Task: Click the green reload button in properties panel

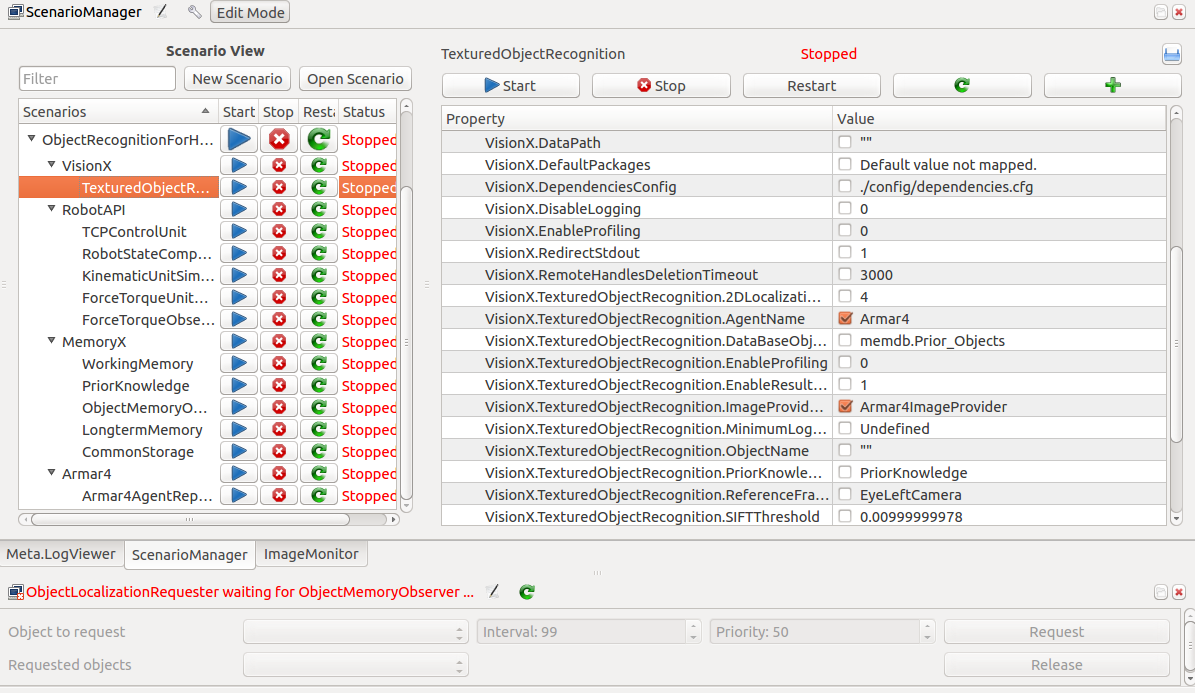Action: 962,85
